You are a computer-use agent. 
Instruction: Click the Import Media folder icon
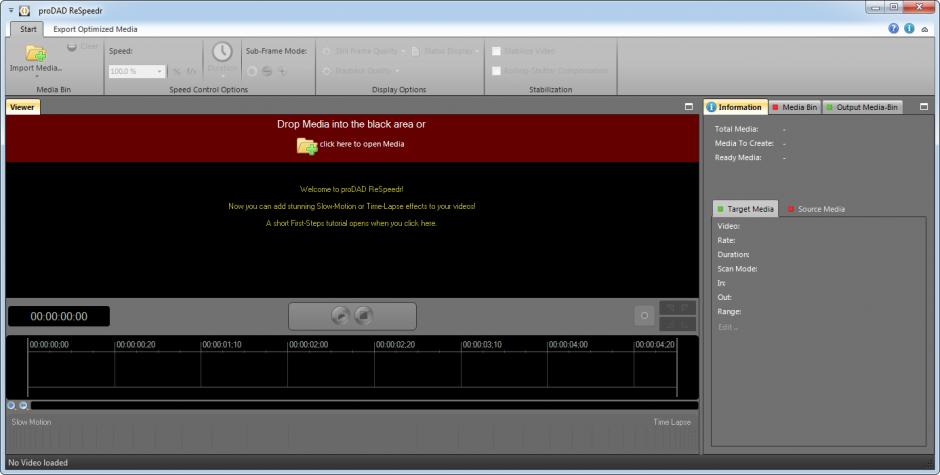coord(36,53)
